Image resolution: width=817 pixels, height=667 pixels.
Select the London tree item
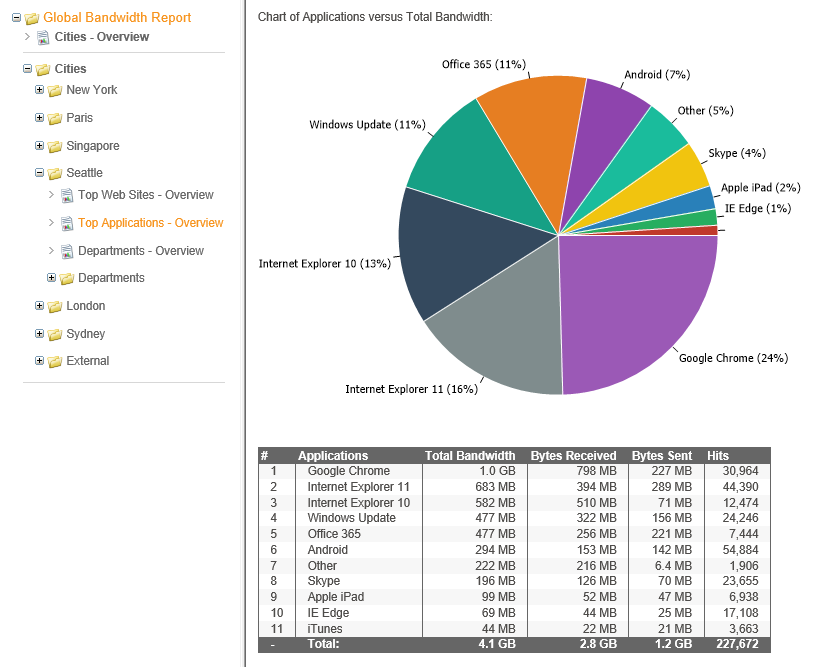(x=86, y=306)
